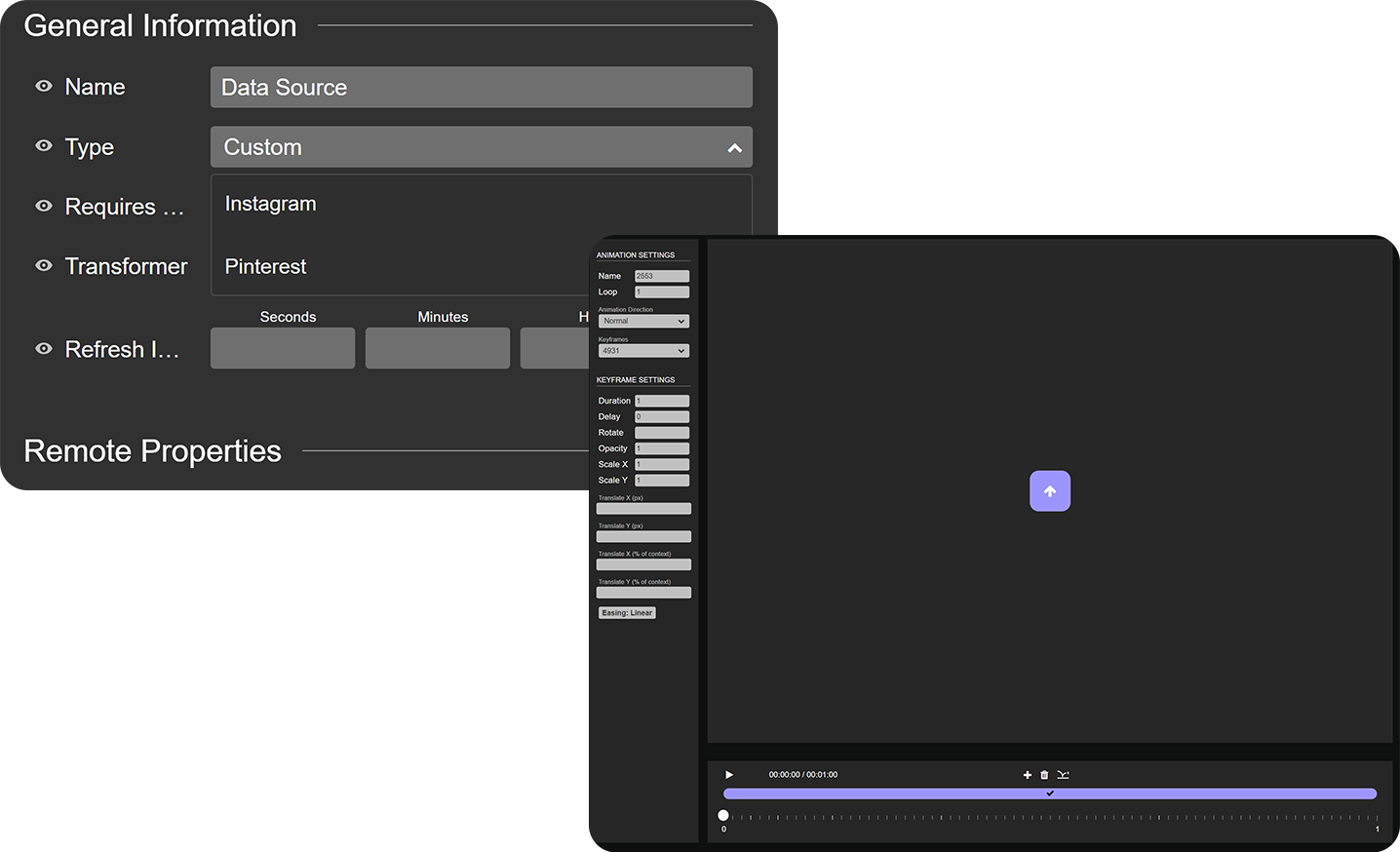
Task: Toggle the Refresh Interval eye icon
Action: tap(43, 348)
